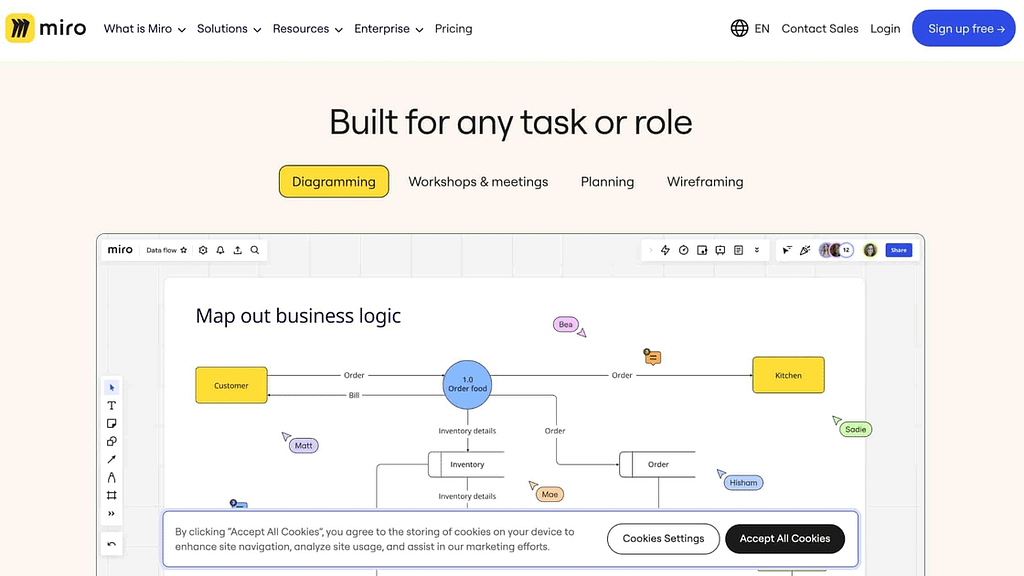This screenshot has height=576, width=1024.
Task: Switch to the Wireframing tab
Action: 705,182
